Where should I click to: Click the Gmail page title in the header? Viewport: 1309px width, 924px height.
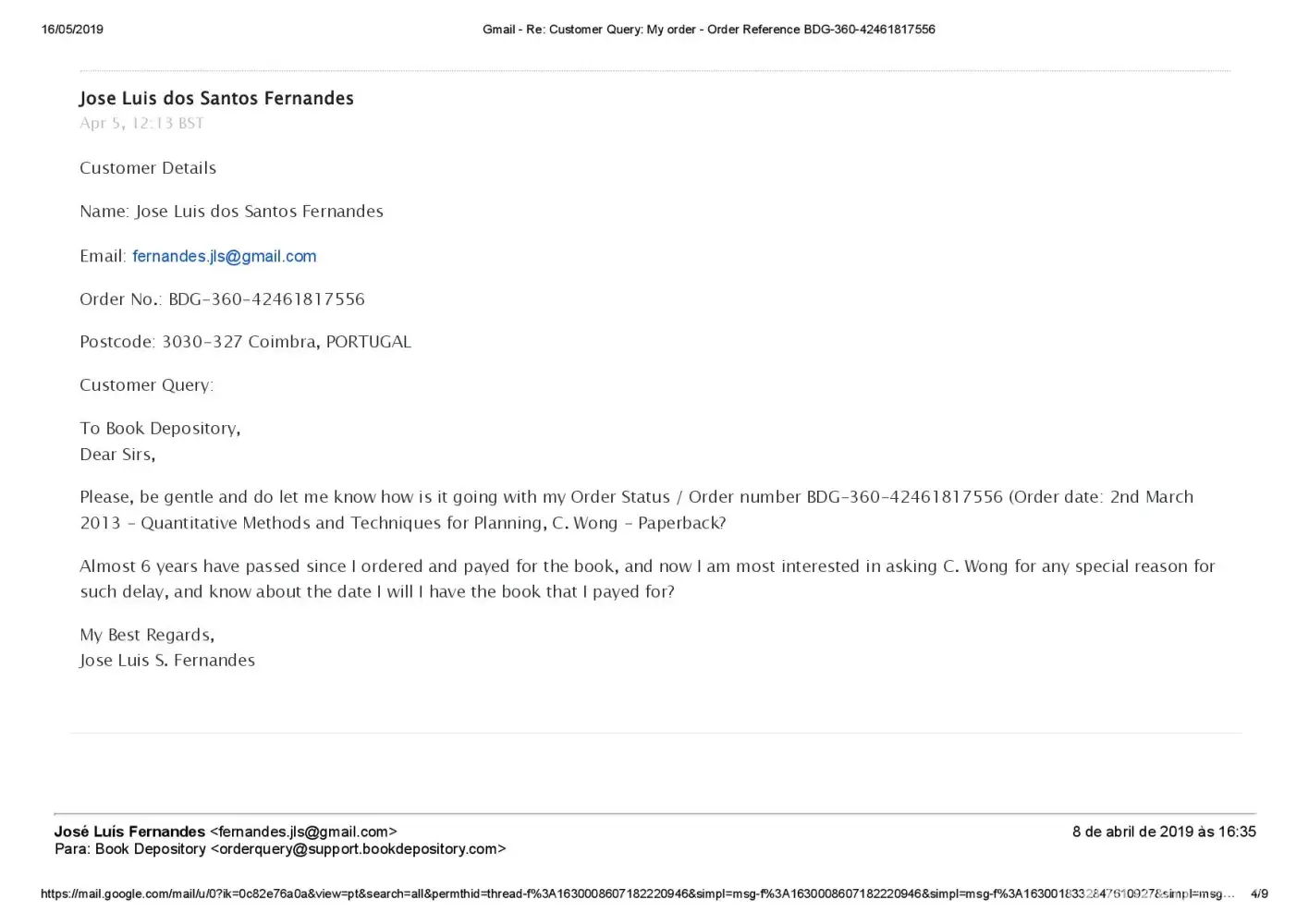click(x=708, y=30)
